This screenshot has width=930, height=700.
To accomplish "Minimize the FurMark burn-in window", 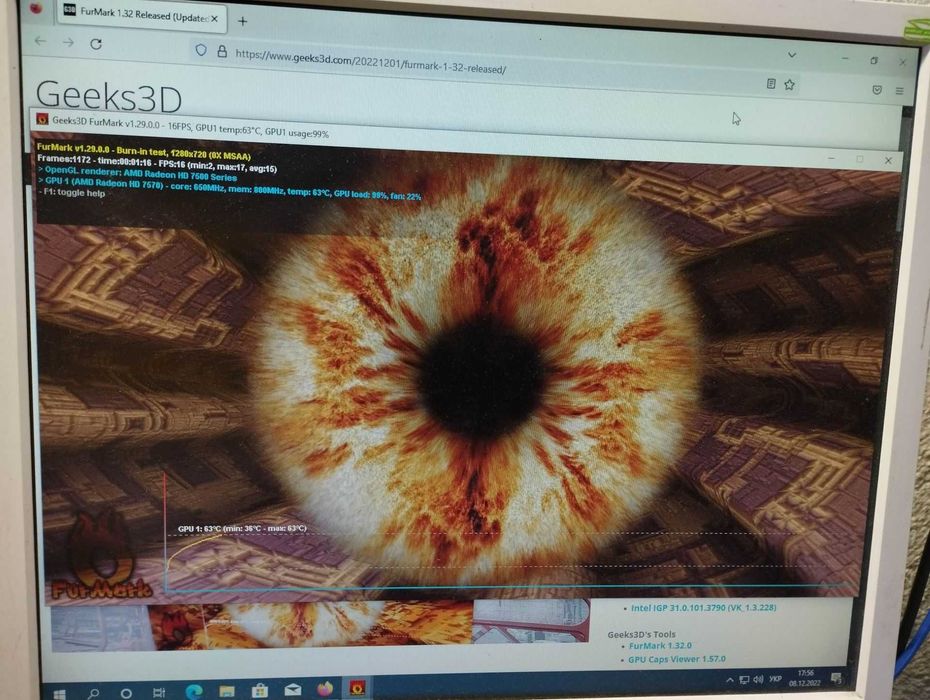I will (x=832, y=158).
